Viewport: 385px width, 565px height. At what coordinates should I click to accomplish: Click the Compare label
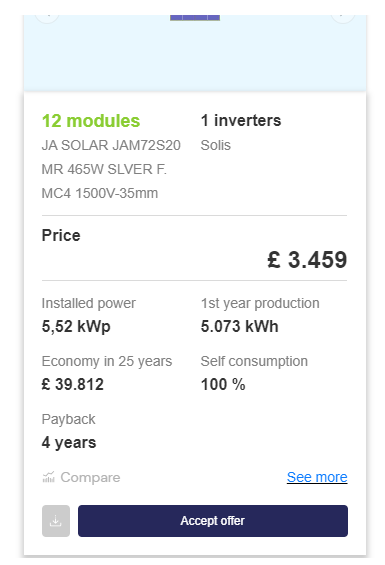coord(90,477)
